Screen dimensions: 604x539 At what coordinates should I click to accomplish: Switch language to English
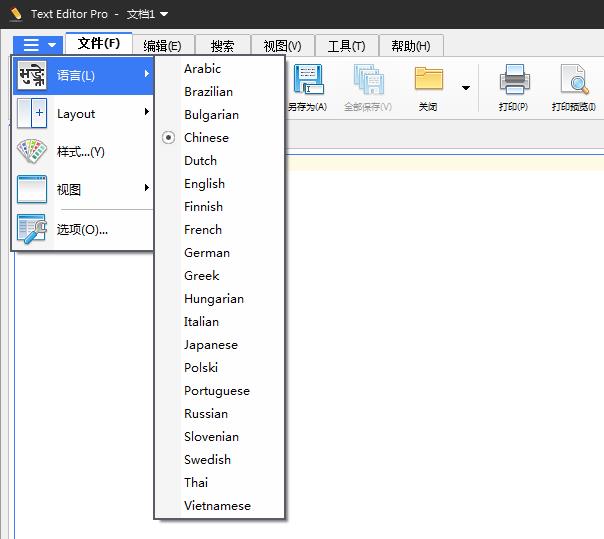(204, 184)
